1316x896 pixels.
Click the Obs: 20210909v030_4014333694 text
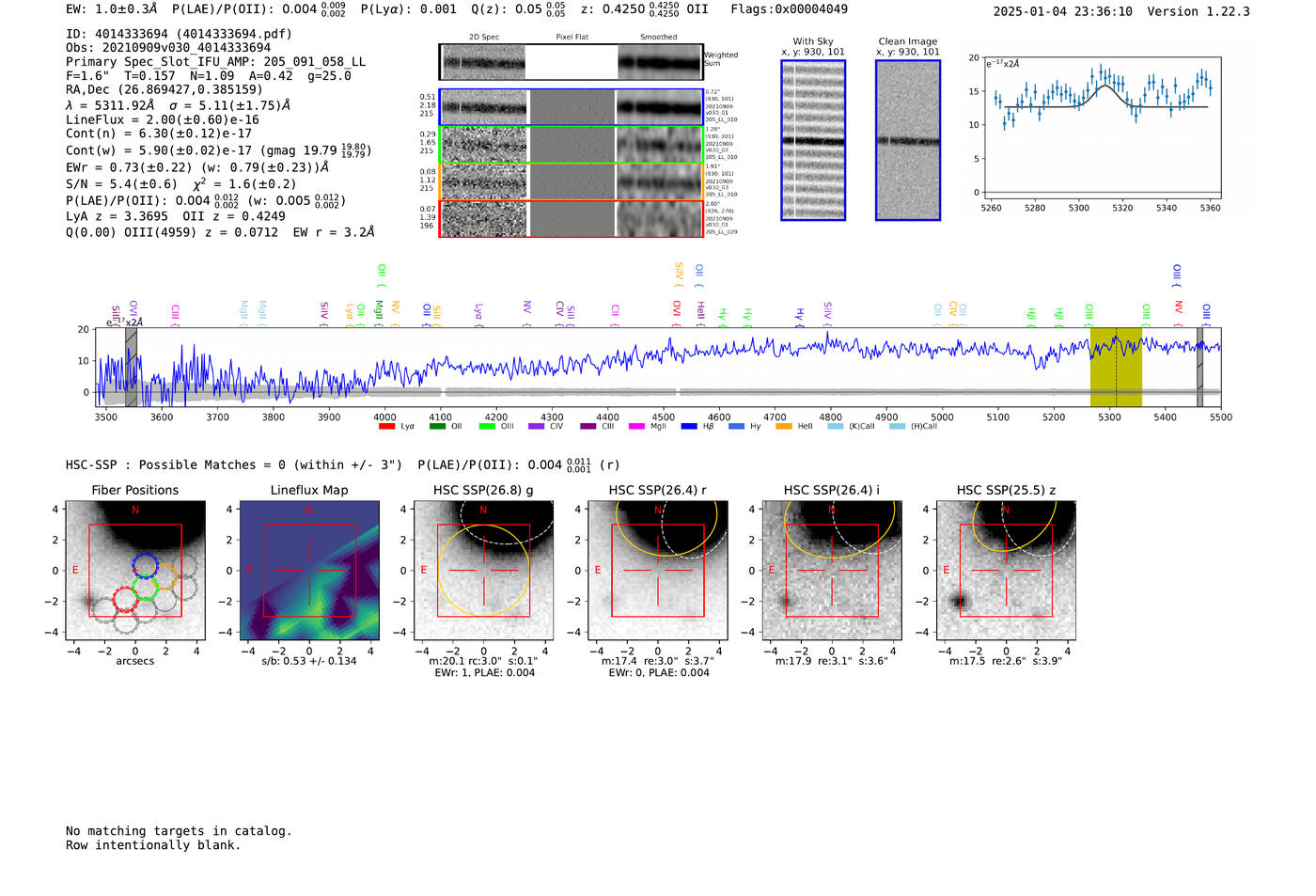(168, 48)
